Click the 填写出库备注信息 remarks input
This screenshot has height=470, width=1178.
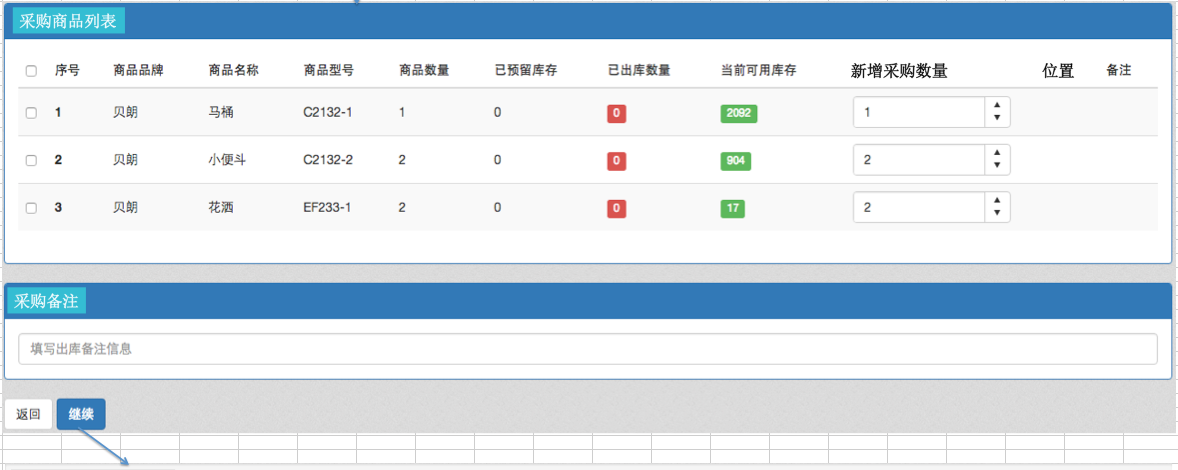click(x=587, y=349)
